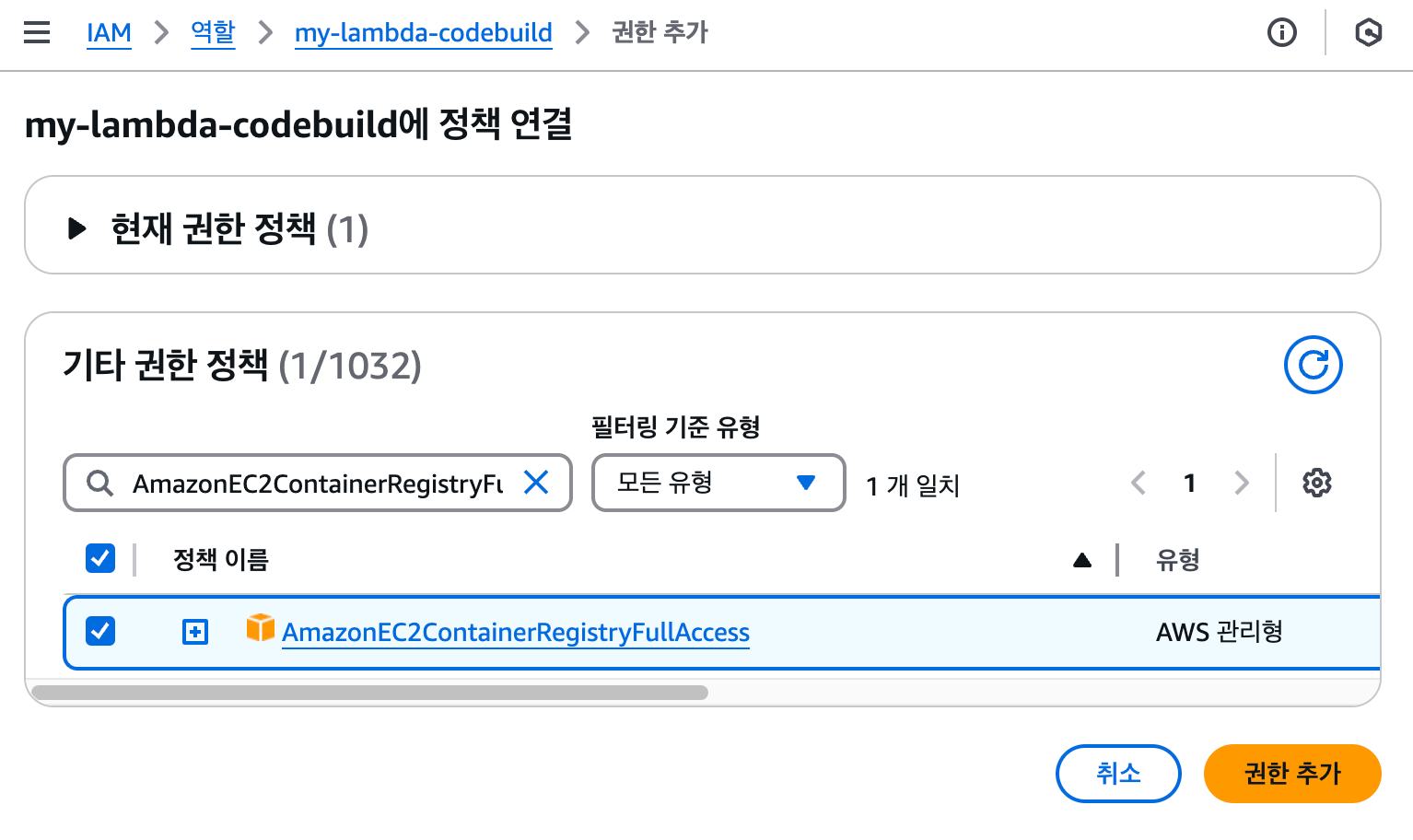Go to previous results page

coord(1139,483)
